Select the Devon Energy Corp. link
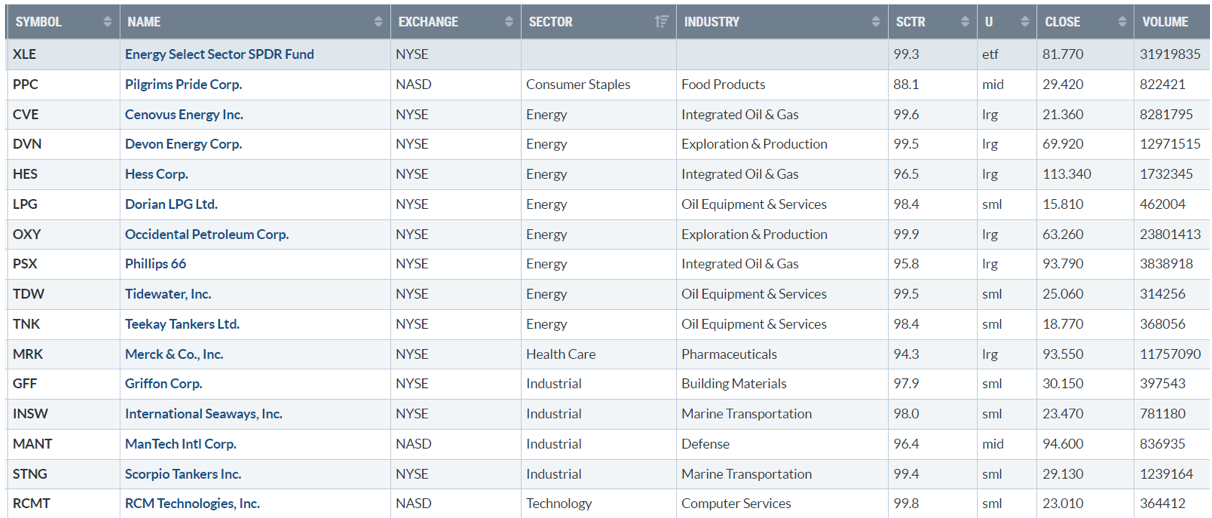Image resolution: width=1212 pixels, height=518 pixels. tap(183, 144)
